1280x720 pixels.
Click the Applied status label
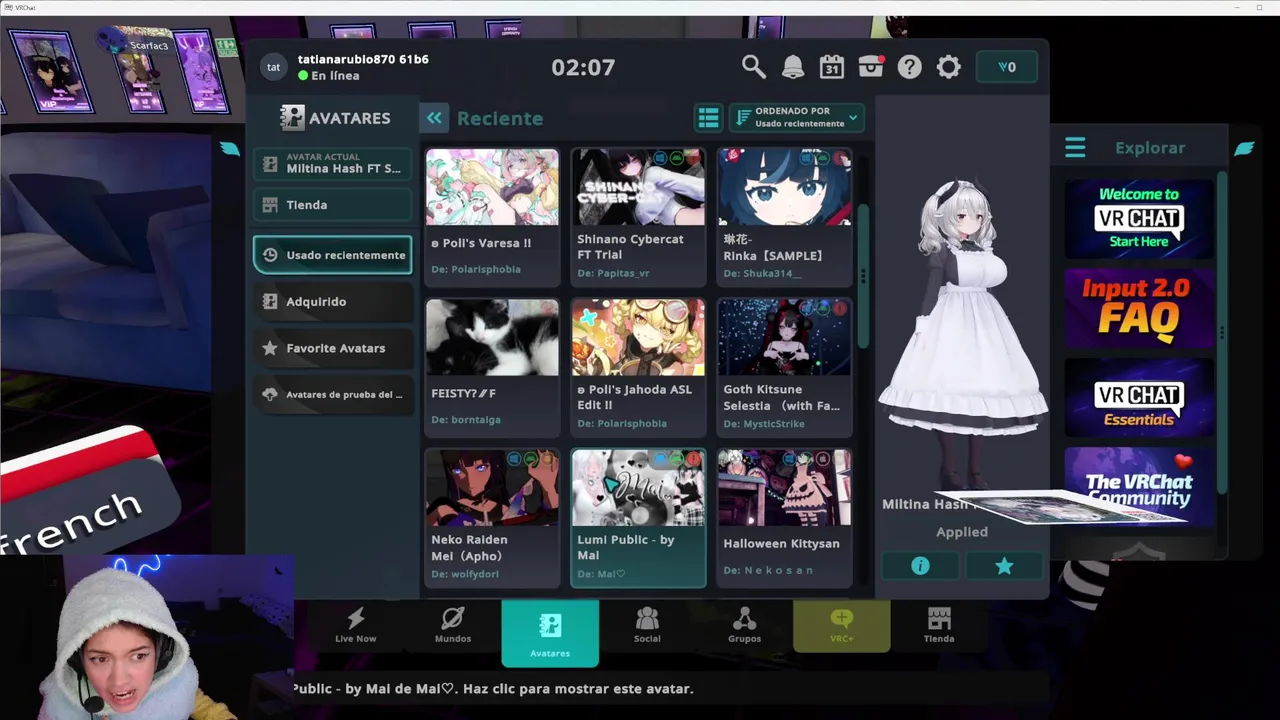pos(962,532)
